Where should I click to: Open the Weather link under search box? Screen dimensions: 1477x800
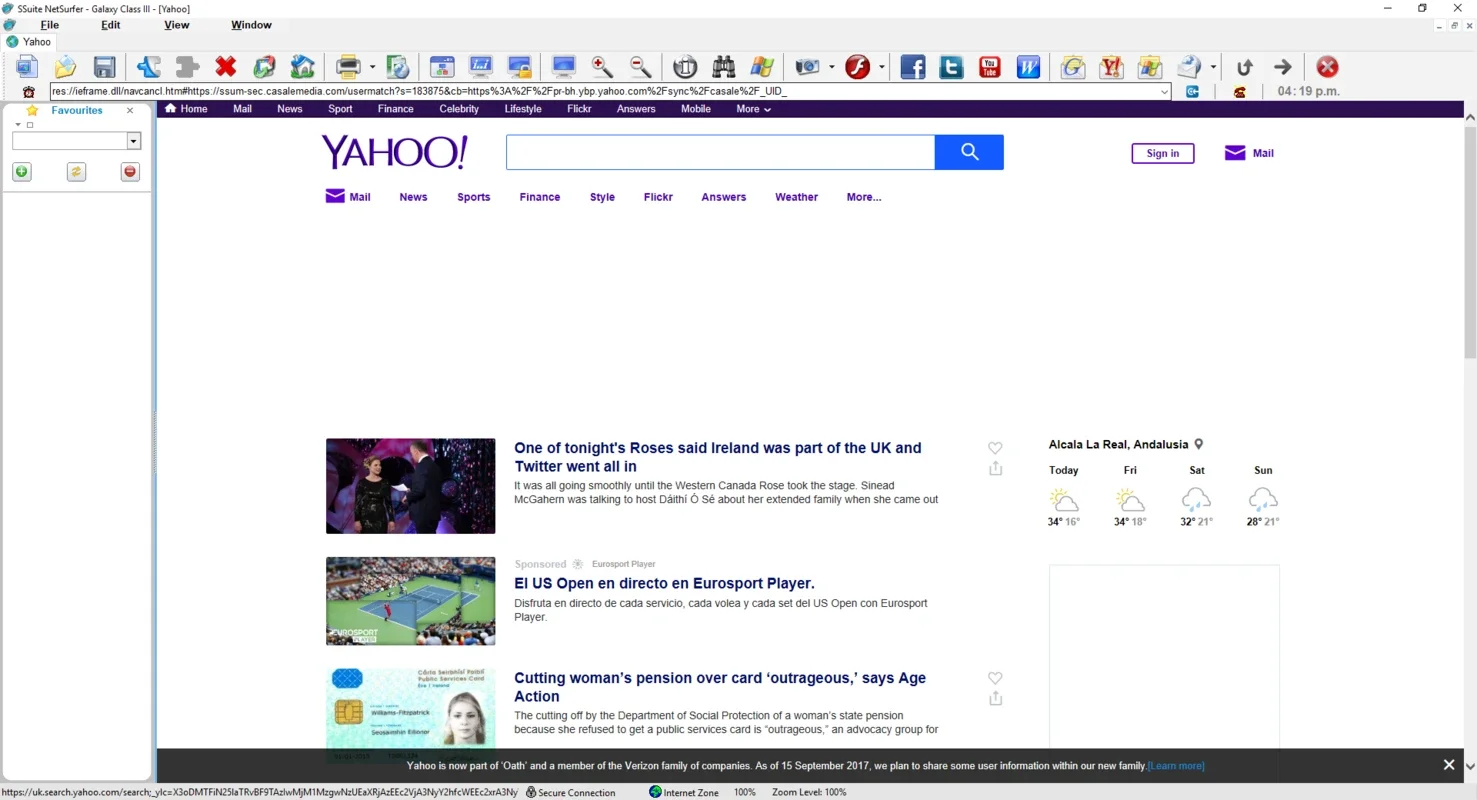(x=796, y=197)
